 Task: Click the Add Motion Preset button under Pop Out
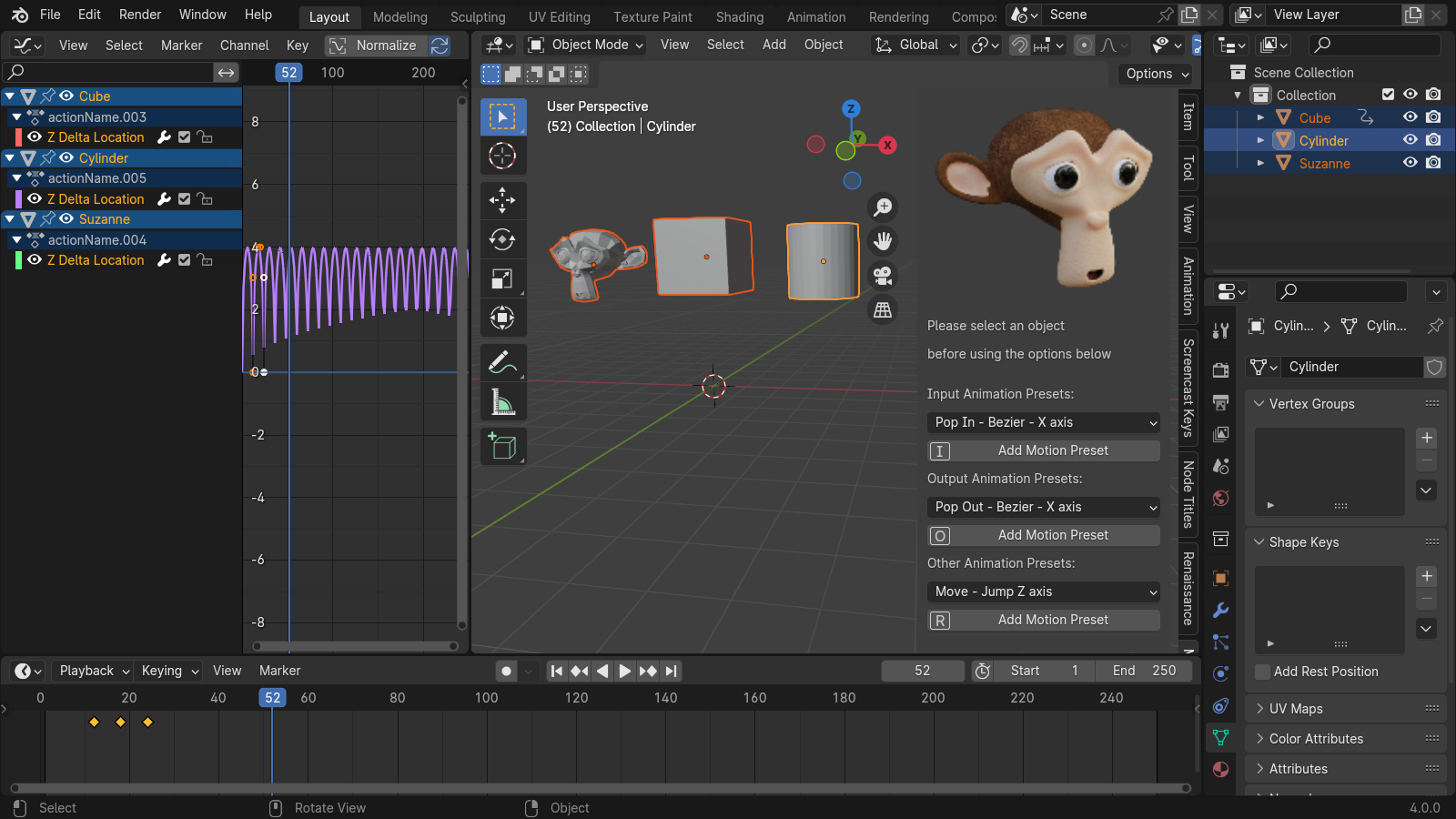[x=1043, y=535]
